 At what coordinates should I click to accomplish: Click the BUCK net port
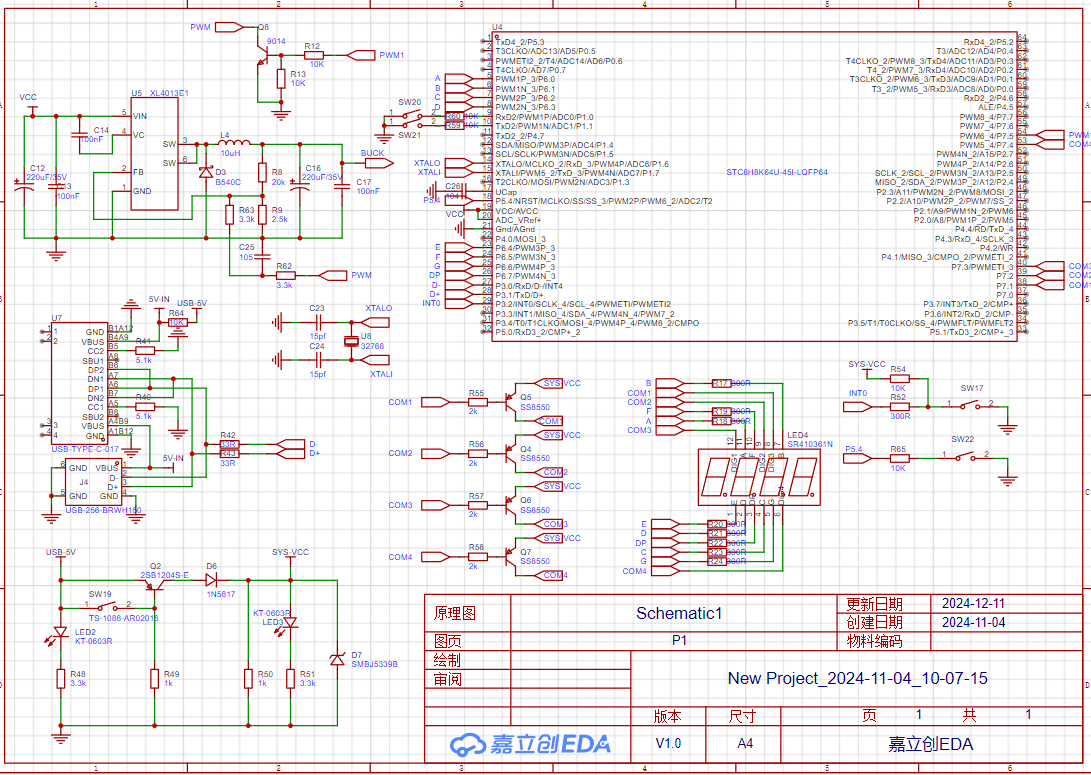[379, 163]
